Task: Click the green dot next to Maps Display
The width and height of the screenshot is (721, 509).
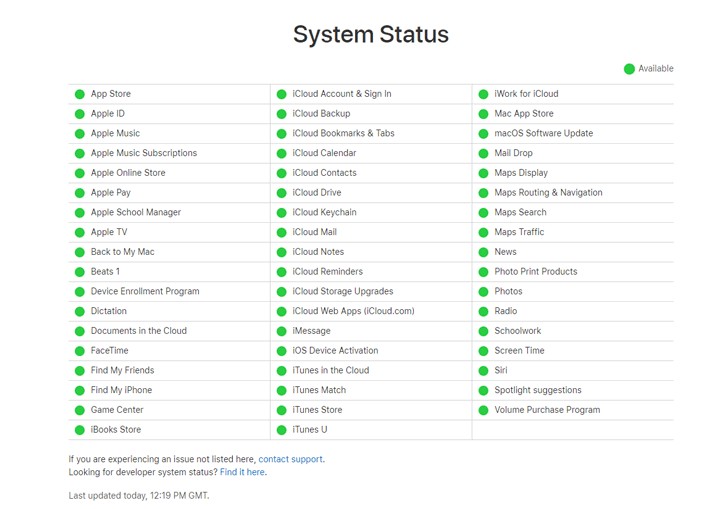Action: [x=483, y=173]
